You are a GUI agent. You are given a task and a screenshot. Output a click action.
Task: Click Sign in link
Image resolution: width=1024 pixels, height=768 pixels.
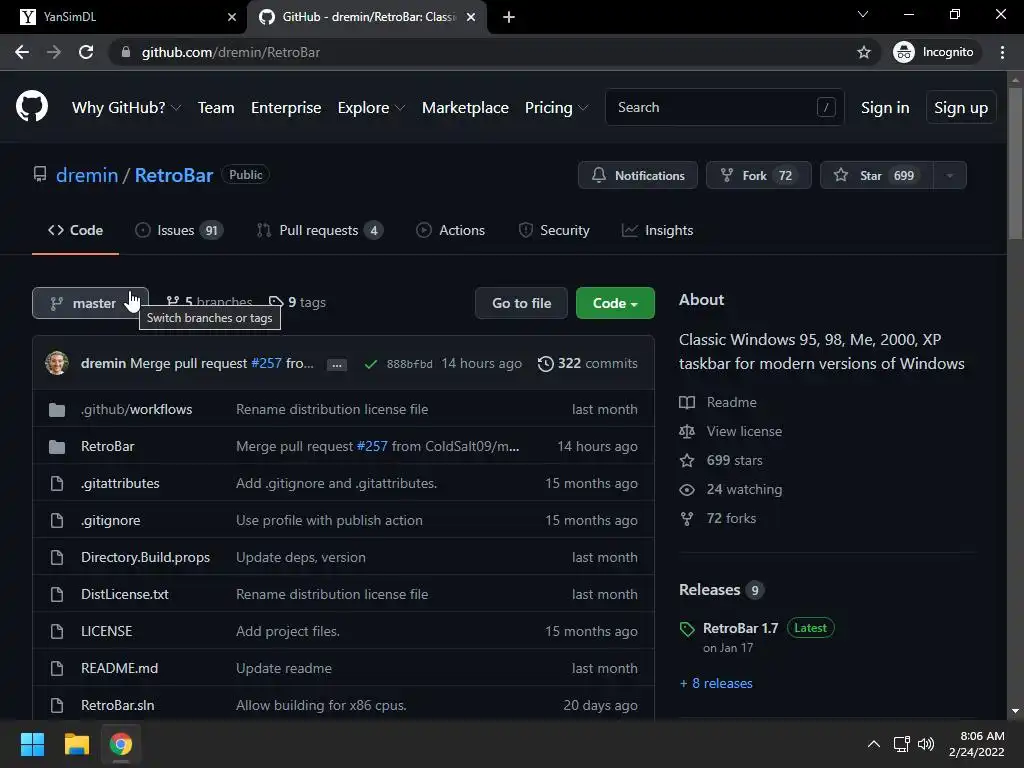coord(885,108)
